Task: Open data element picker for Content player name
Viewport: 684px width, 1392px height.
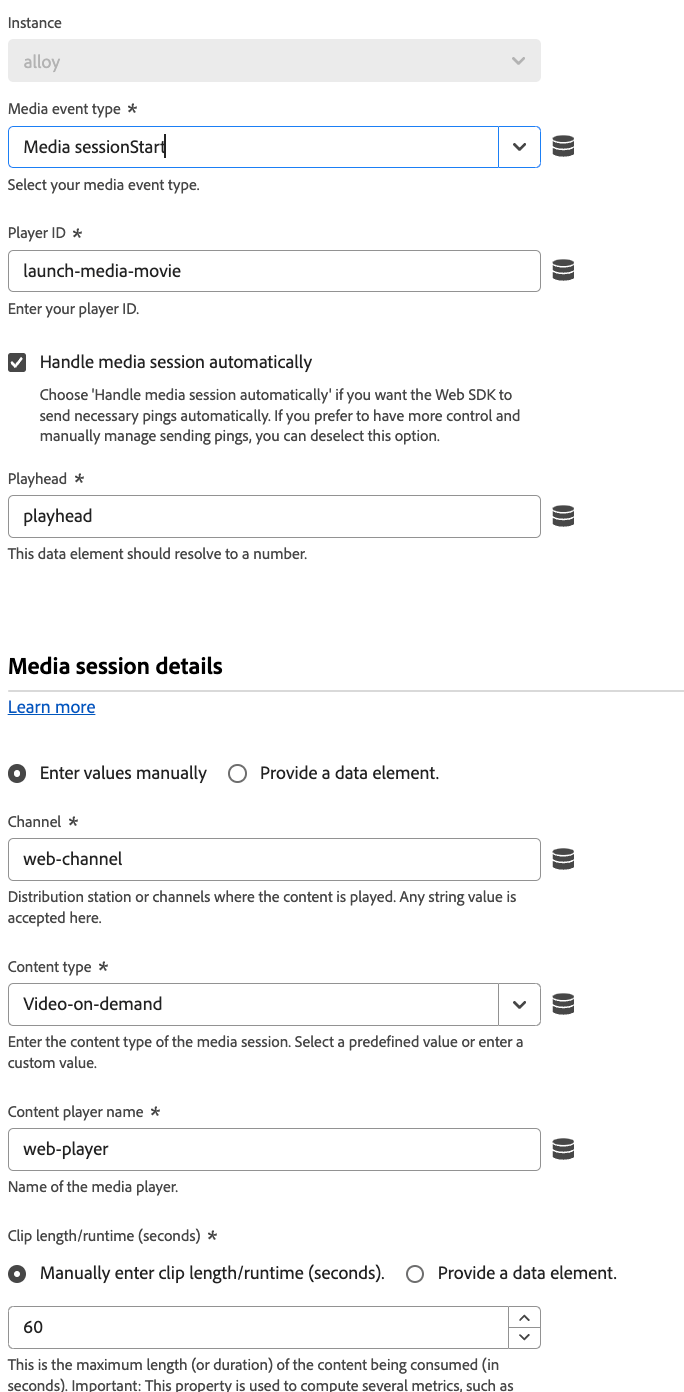Action: coord(563,1149)
